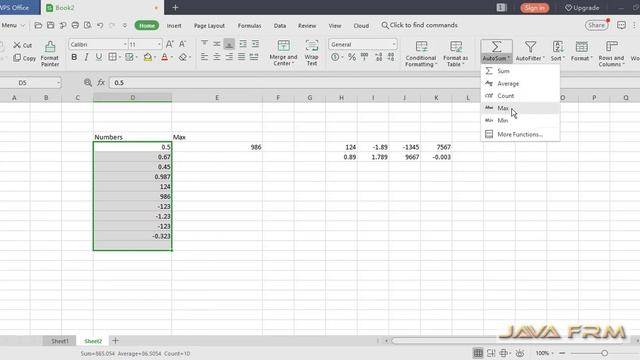
Task: Open Conditional Formatting options
Action: (x=421, y=53)
